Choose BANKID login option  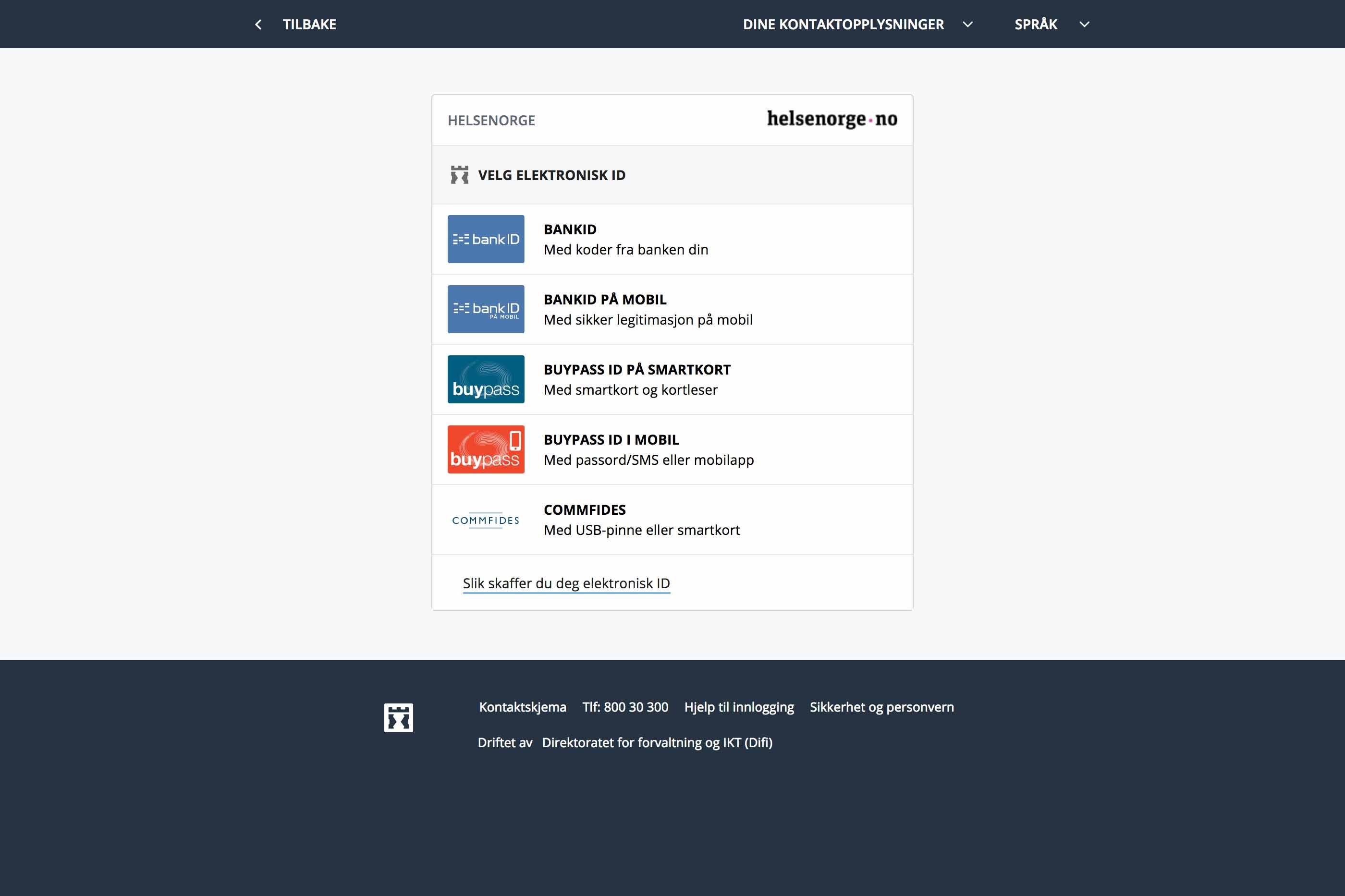672,240
